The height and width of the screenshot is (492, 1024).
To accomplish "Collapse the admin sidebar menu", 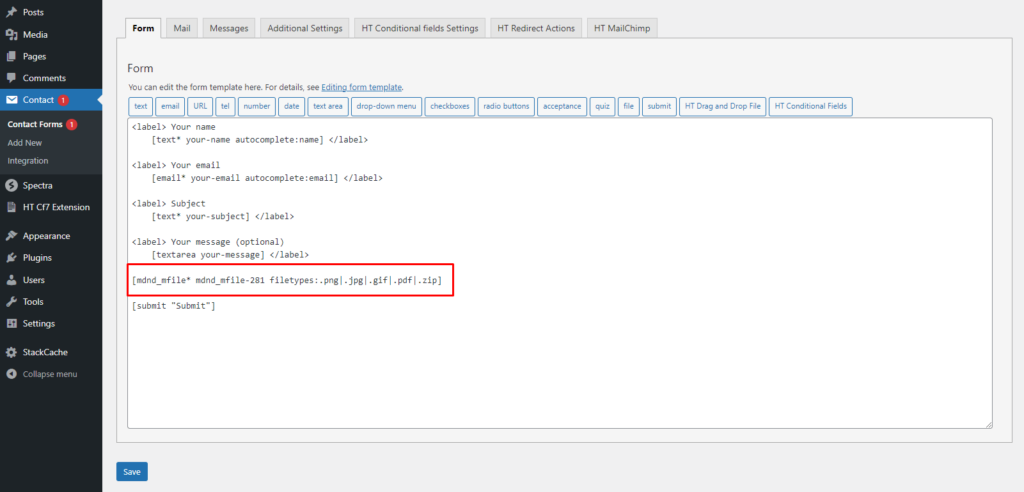I will [x=44, y=374].
